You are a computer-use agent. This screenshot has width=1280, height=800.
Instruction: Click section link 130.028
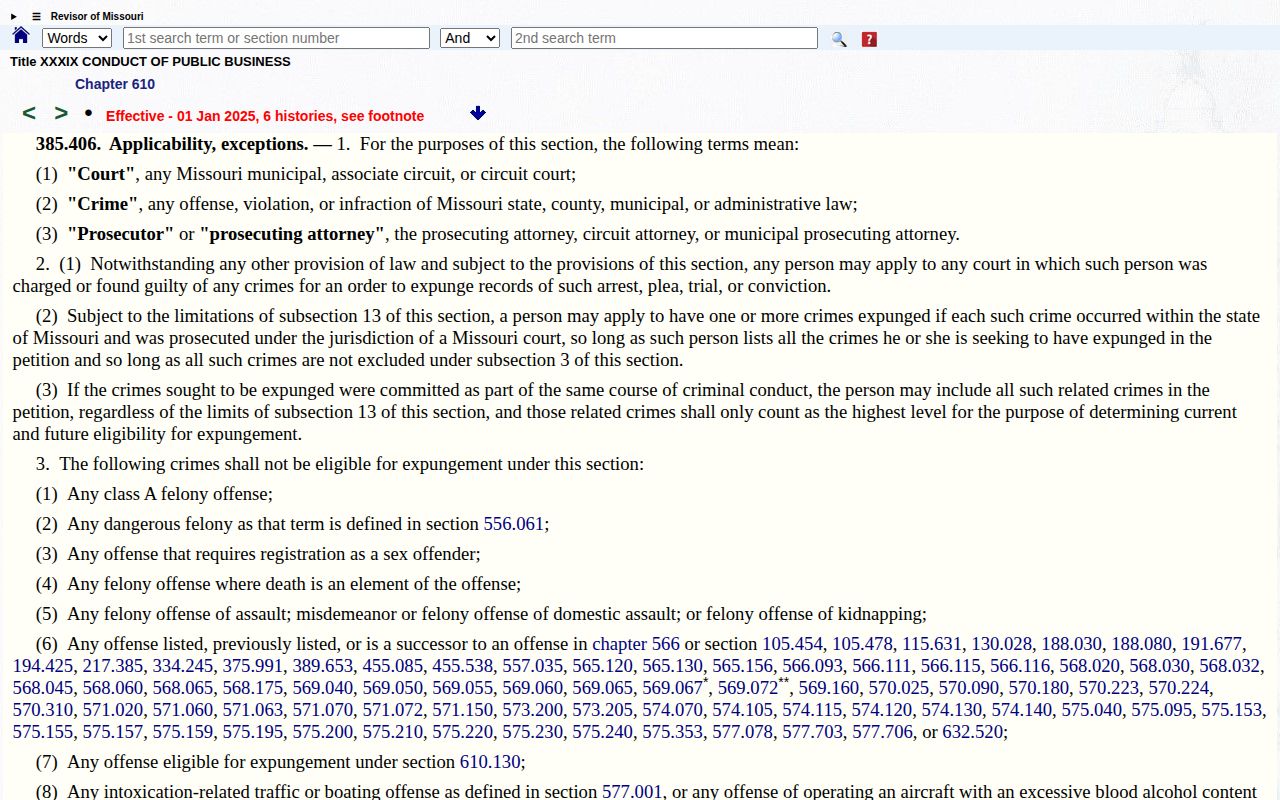(1001, 644)
